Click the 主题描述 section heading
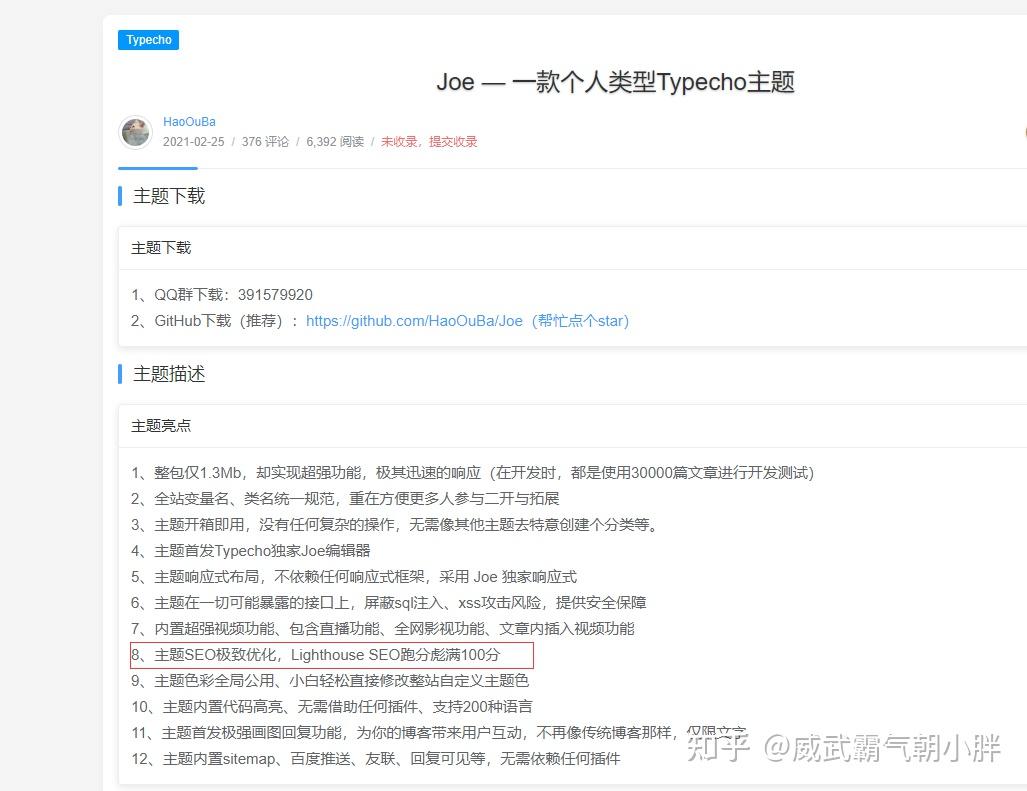 (168, 374)
